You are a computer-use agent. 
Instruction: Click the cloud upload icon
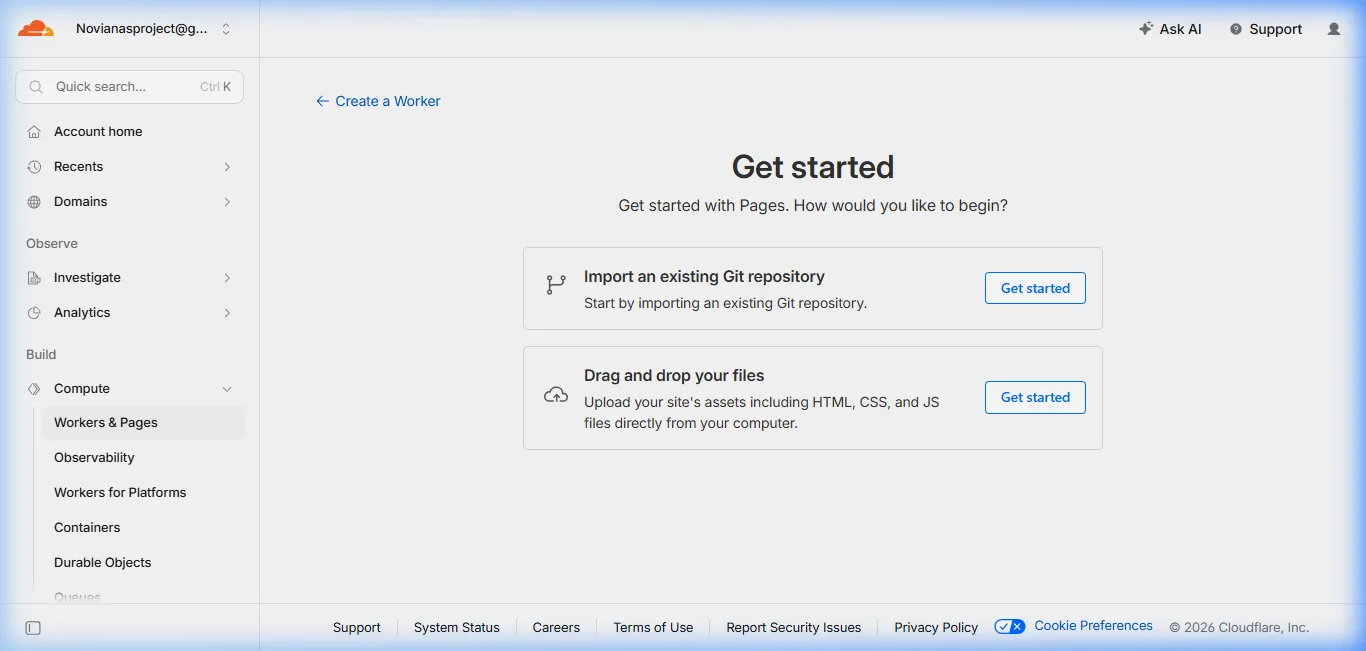[x=556, y=395]
